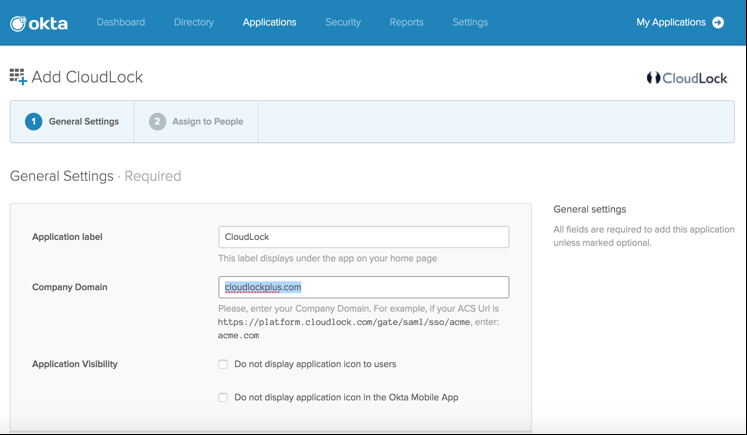This screenshot has height=435, width=747.
Task: Click the example ACS URL text
Action: tap(344, 322)
